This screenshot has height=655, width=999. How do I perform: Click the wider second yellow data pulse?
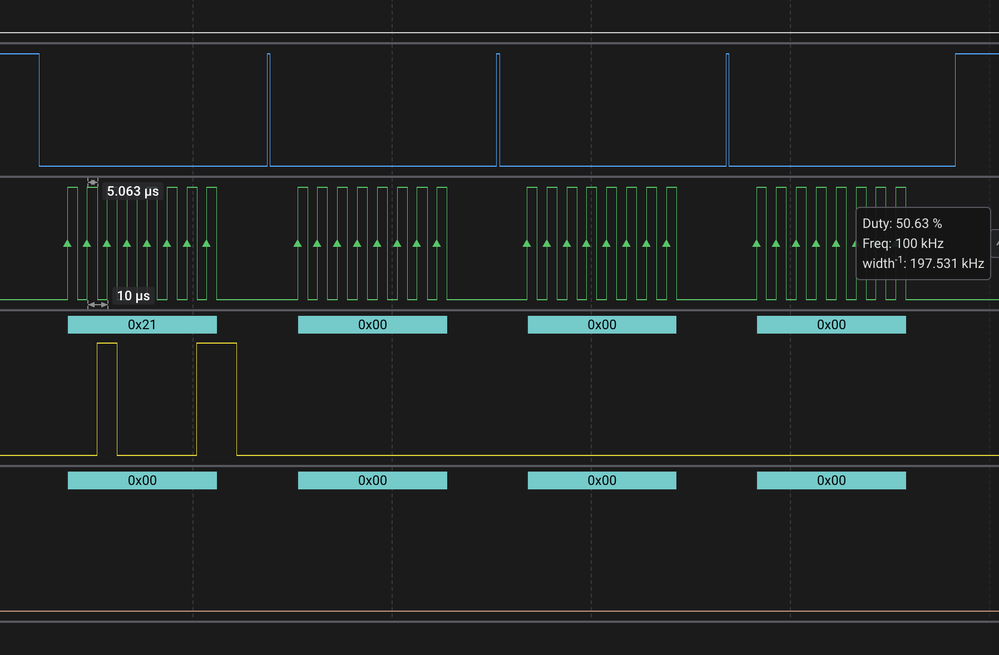point(217,399)
